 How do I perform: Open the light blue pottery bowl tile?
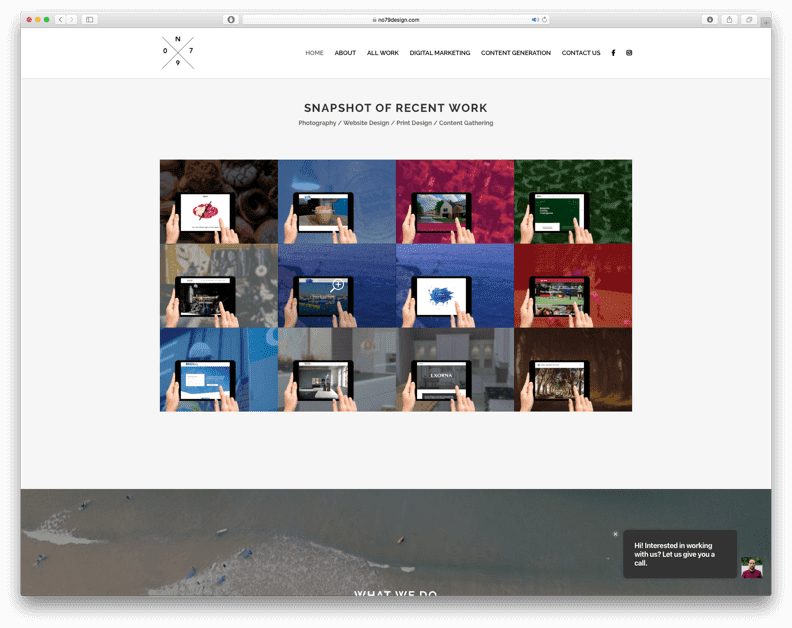337,202
